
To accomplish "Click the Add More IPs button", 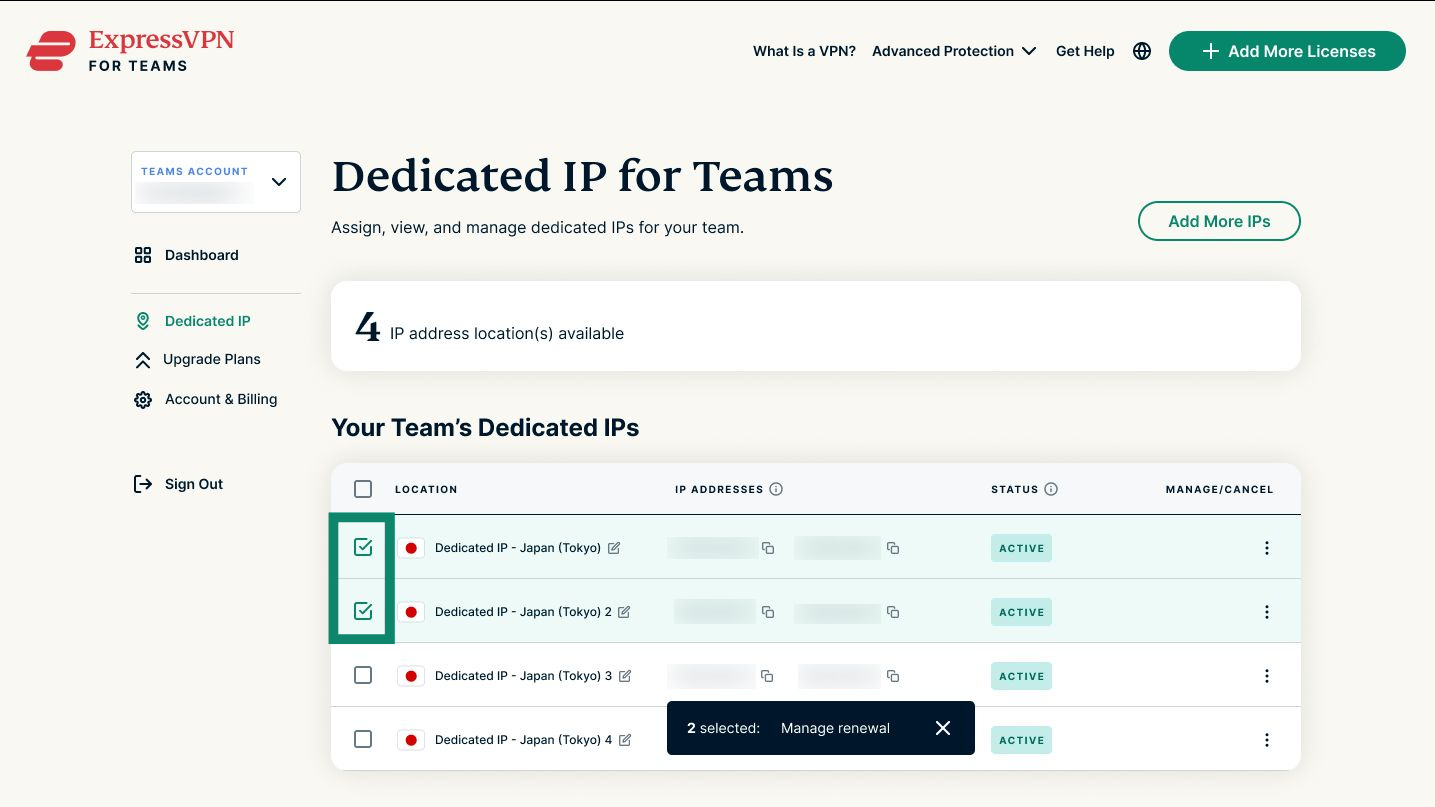I will click(x=1219, y=221).
